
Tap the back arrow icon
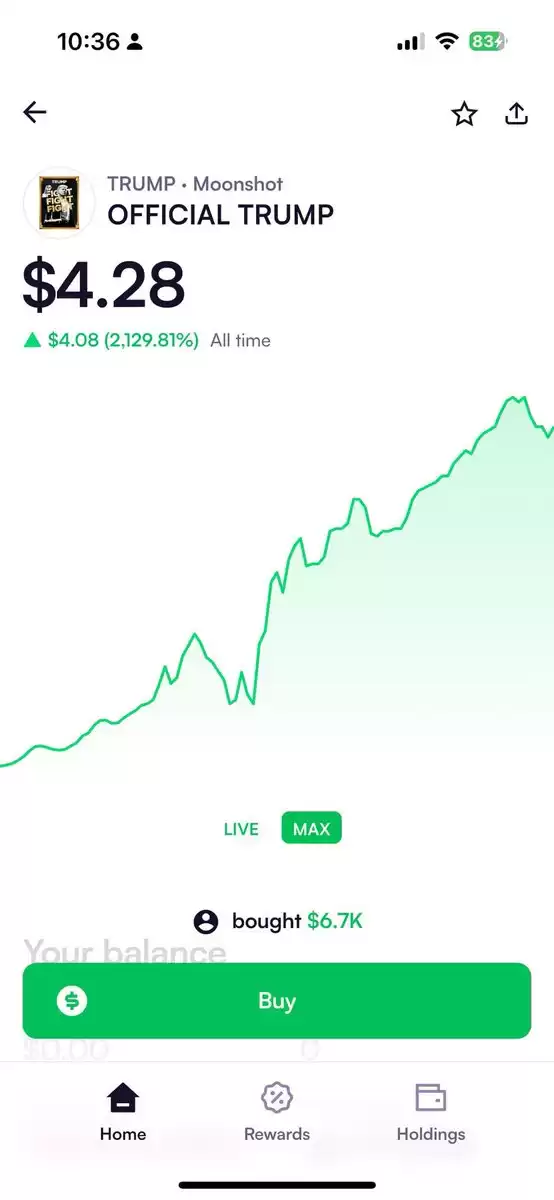pyautogui.click(x=35, y=113)
